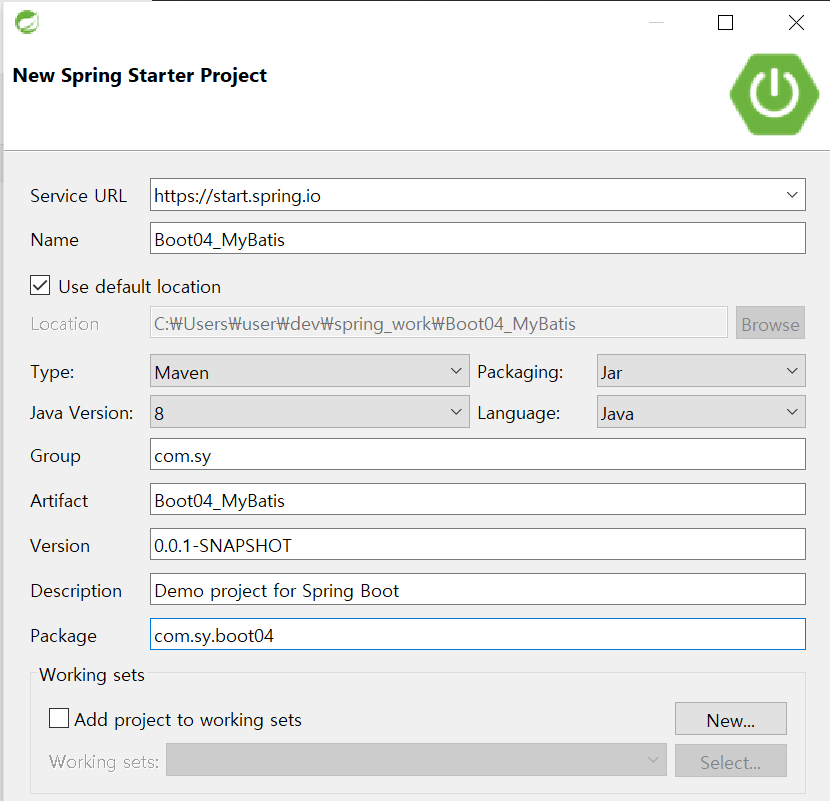The width and height of the screenshot is (830, 801).
Task: Open the Language dropdown showing Java
Action: click(701, 412)
